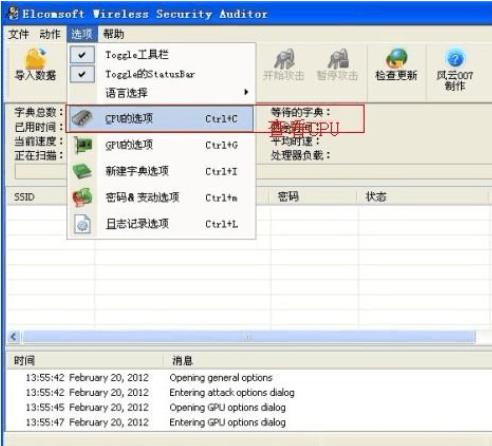The height and width of the screenshot is (446, 492).
Task: Click the GPU card icon in menu
Action: coord(82,145)
